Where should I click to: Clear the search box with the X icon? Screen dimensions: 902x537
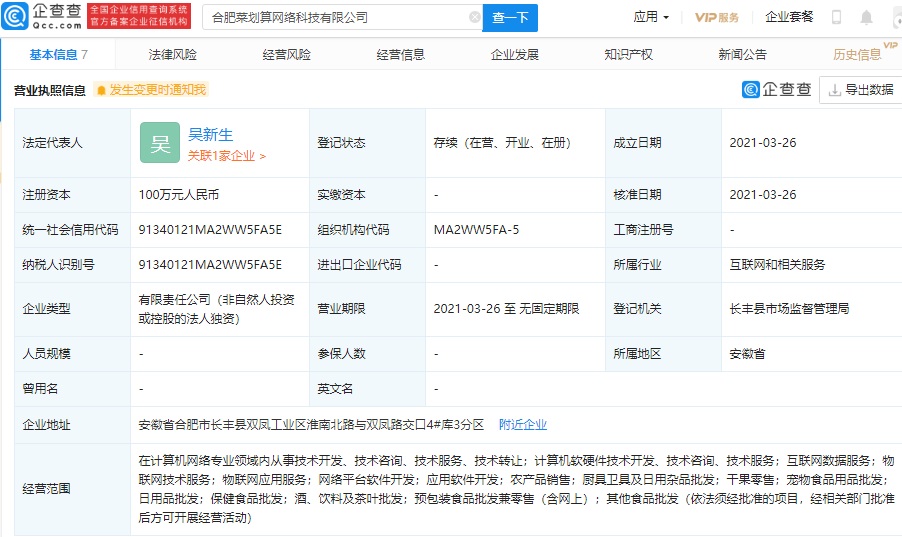pos(475,17)
